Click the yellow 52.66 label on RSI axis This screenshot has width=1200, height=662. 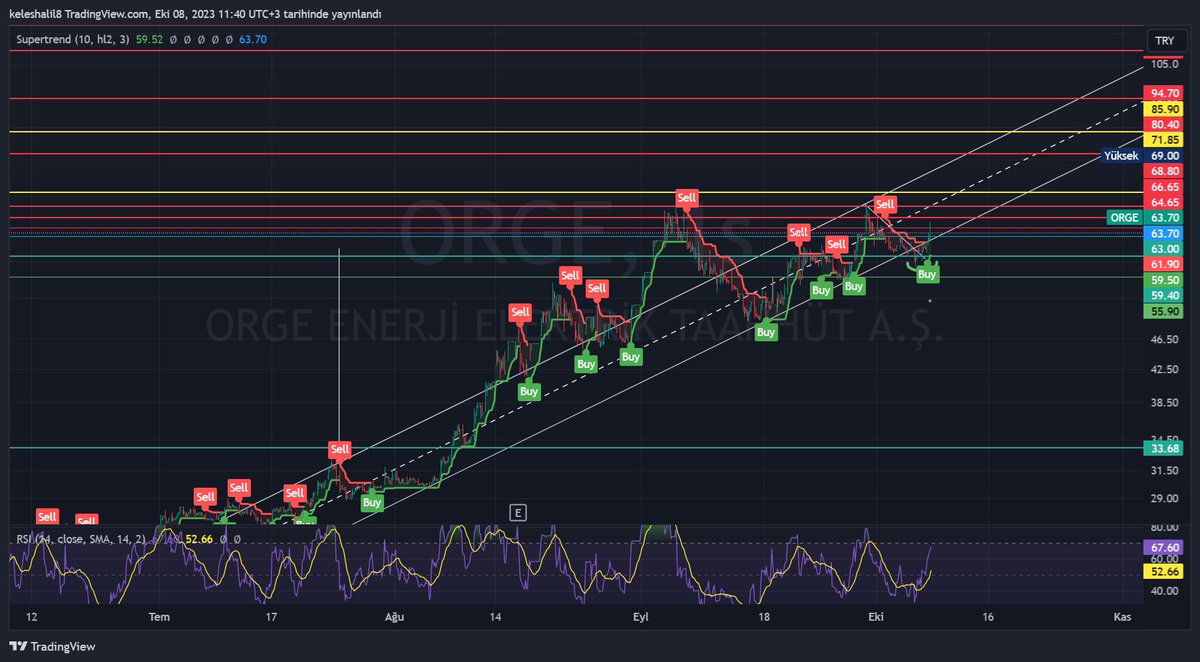[x=1165, y=571]
